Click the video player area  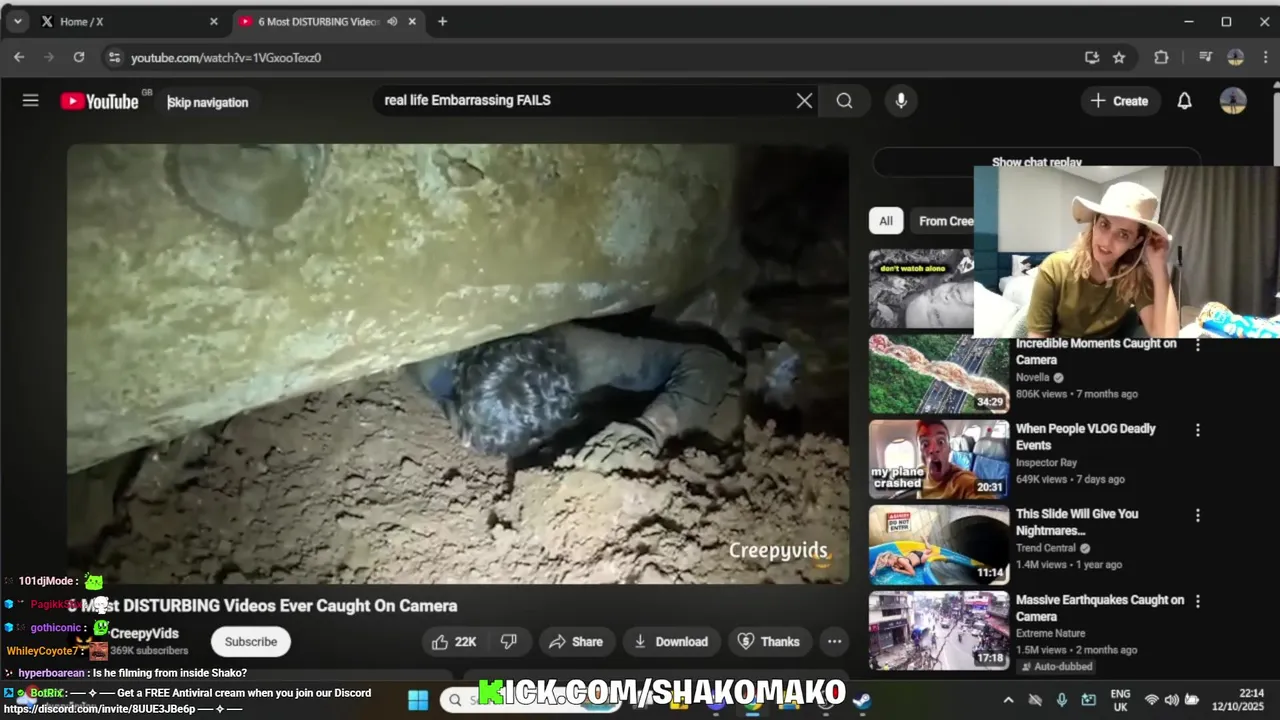coord(458,364)
